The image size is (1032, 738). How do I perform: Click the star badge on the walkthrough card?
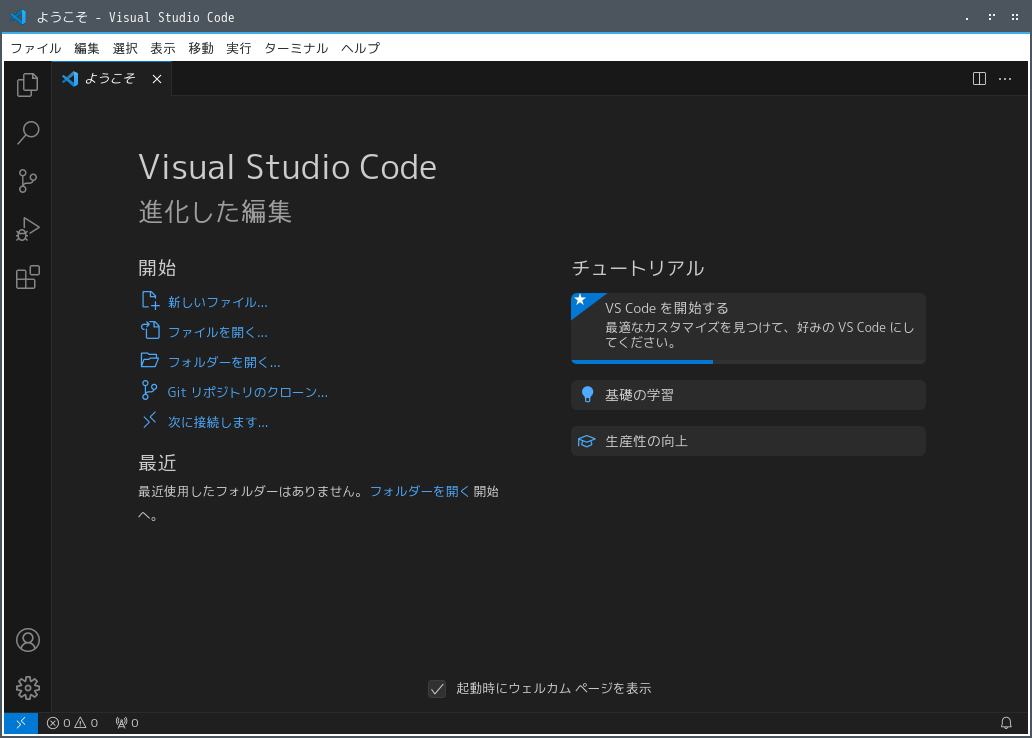click(x=580, y=300)
